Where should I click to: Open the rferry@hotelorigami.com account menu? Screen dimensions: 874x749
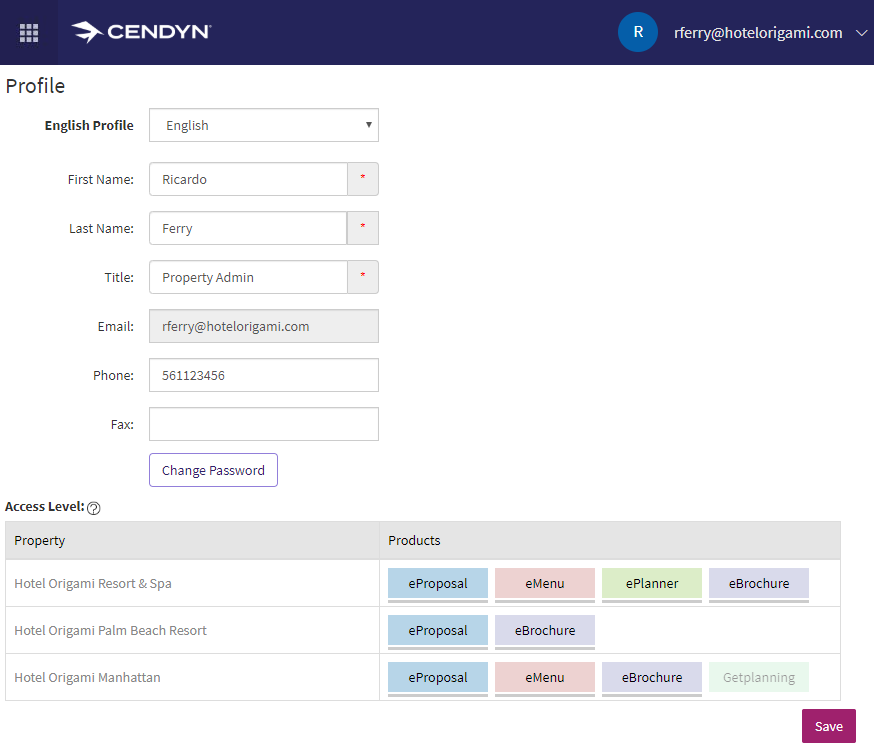758,33
